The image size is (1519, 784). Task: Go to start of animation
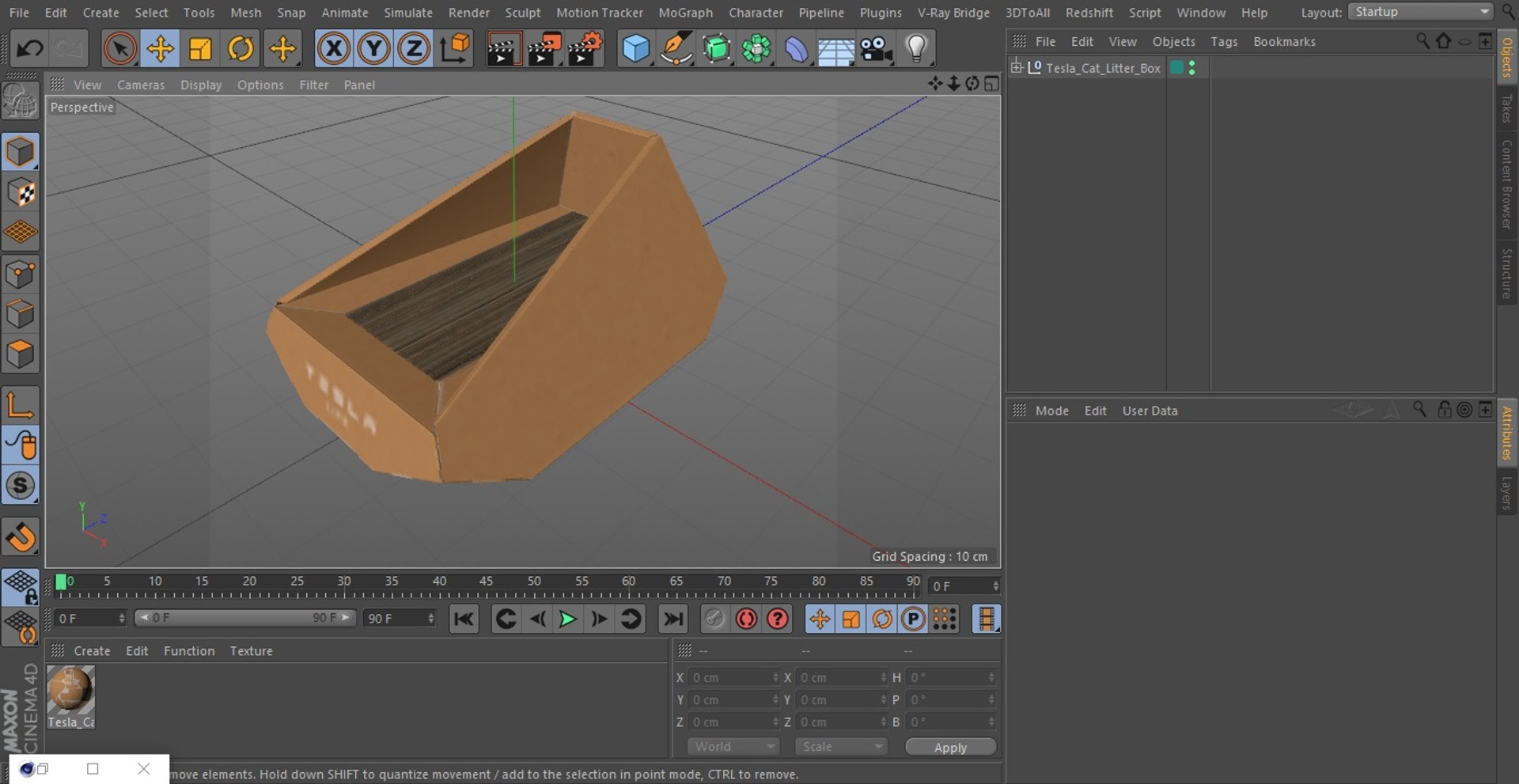pyautogui.click(x=464, y=619)
